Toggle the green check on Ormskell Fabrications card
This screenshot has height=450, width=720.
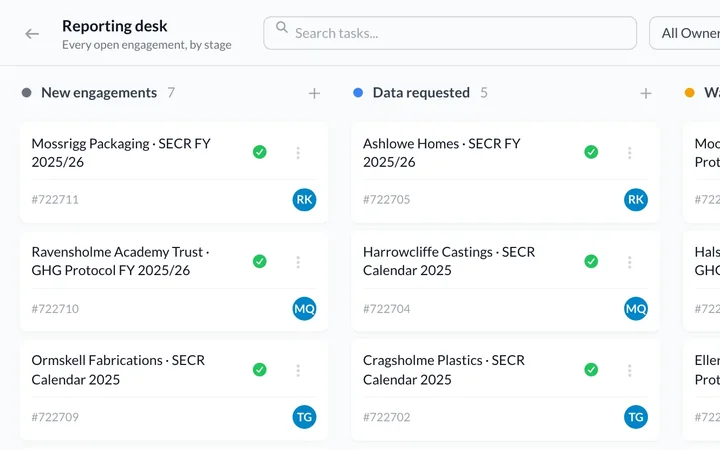click(259, 370)
